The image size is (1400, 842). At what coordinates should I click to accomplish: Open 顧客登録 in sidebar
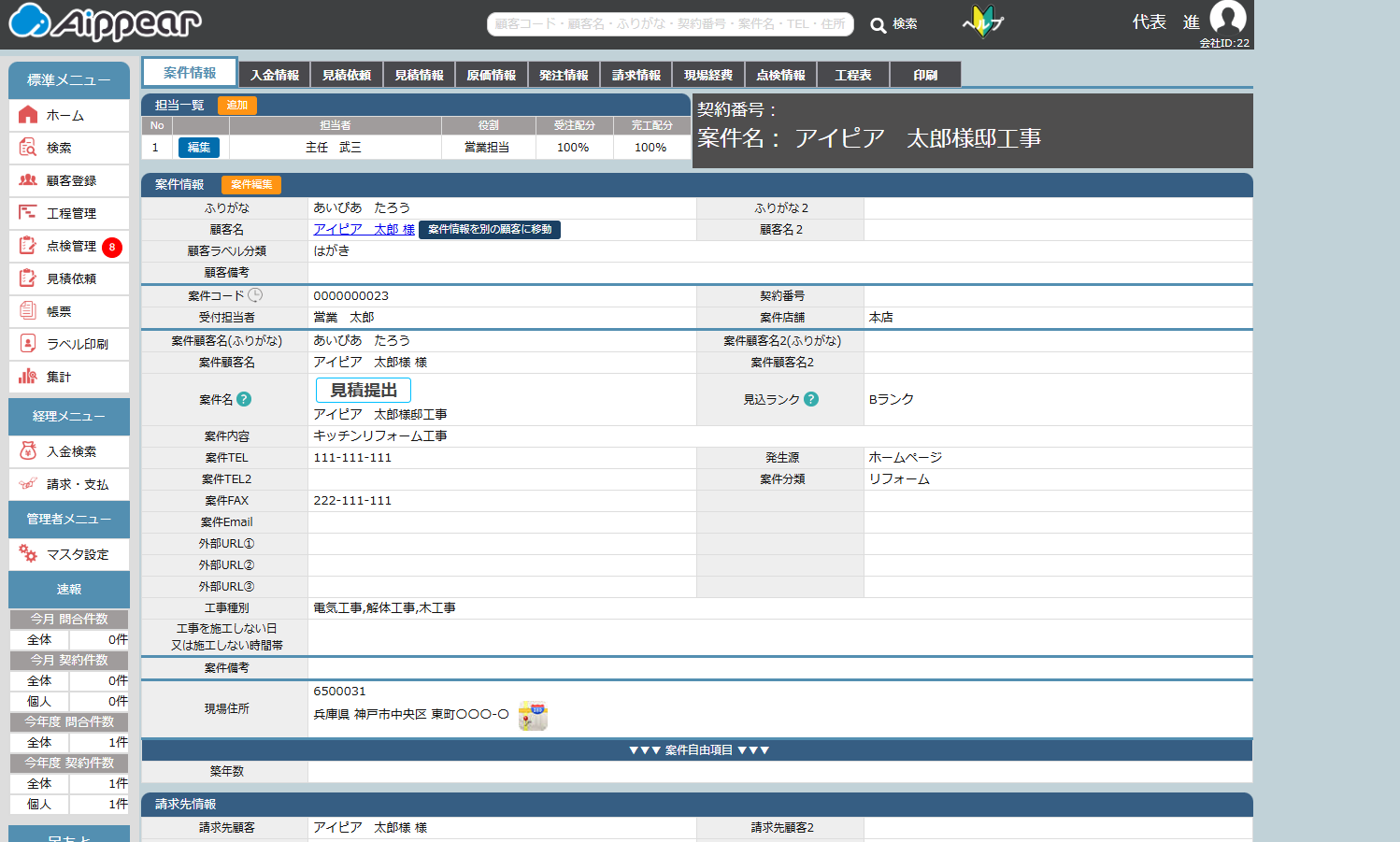[x=69, y=180]
